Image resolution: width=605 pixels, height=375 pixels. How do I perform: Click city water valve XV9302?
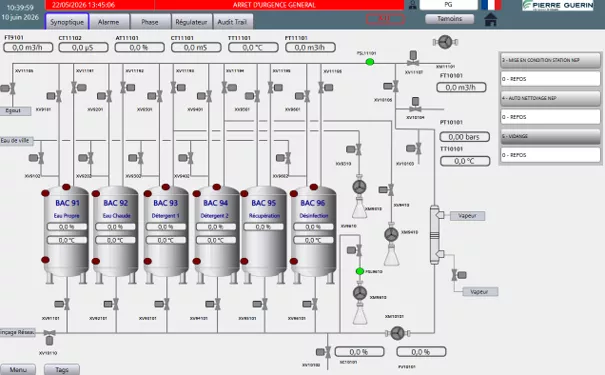(136, 158)
